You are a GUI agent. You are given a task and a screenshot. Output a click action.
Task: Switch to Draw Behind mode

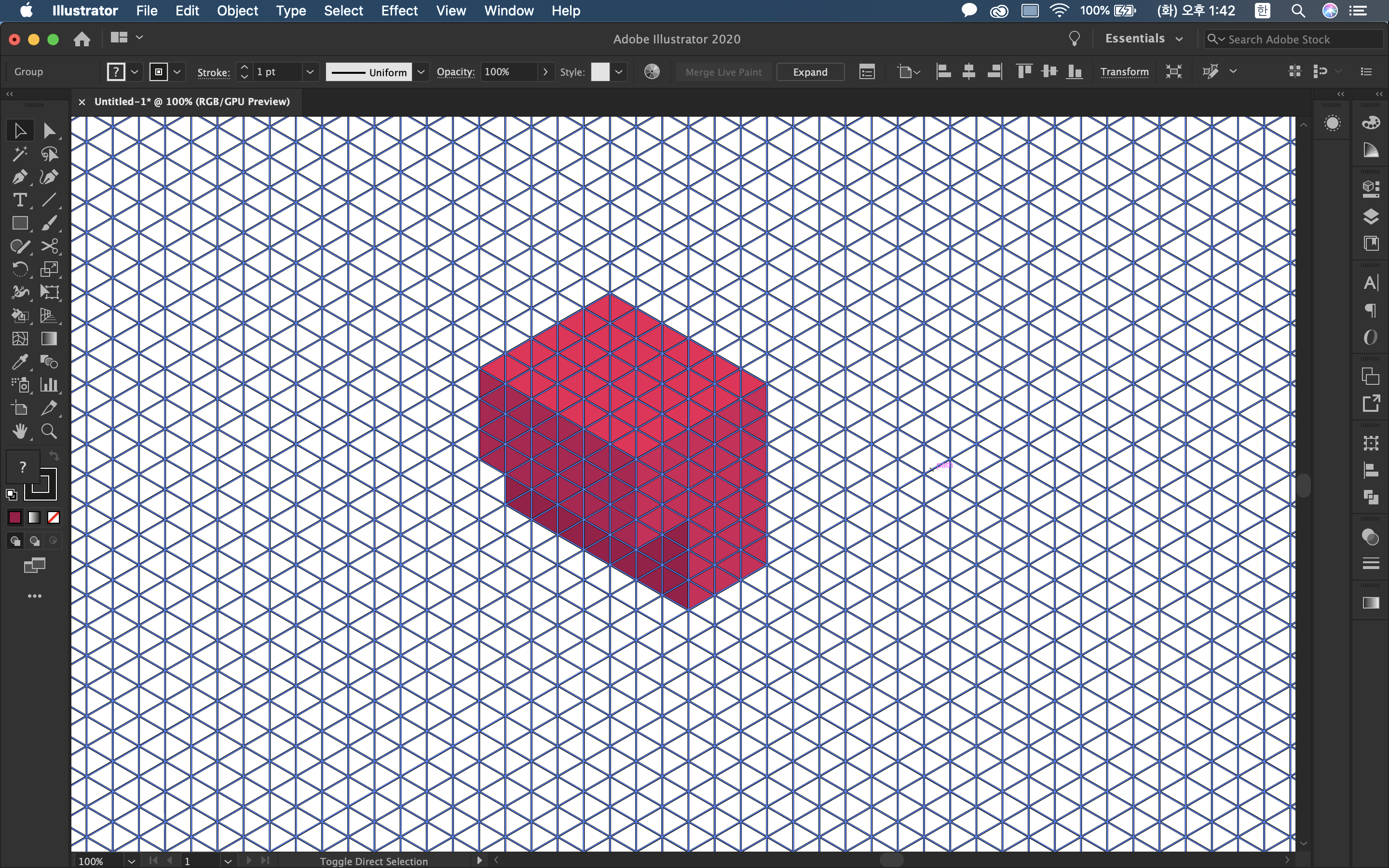pos(34,541)
